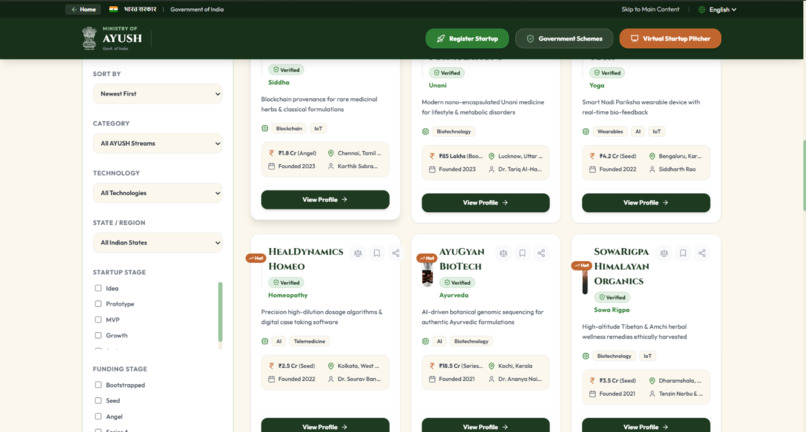Tick the Idea startup stage checkbox
Image resolution: width=806 pixels, height=432 pixels.
[98, 288]
